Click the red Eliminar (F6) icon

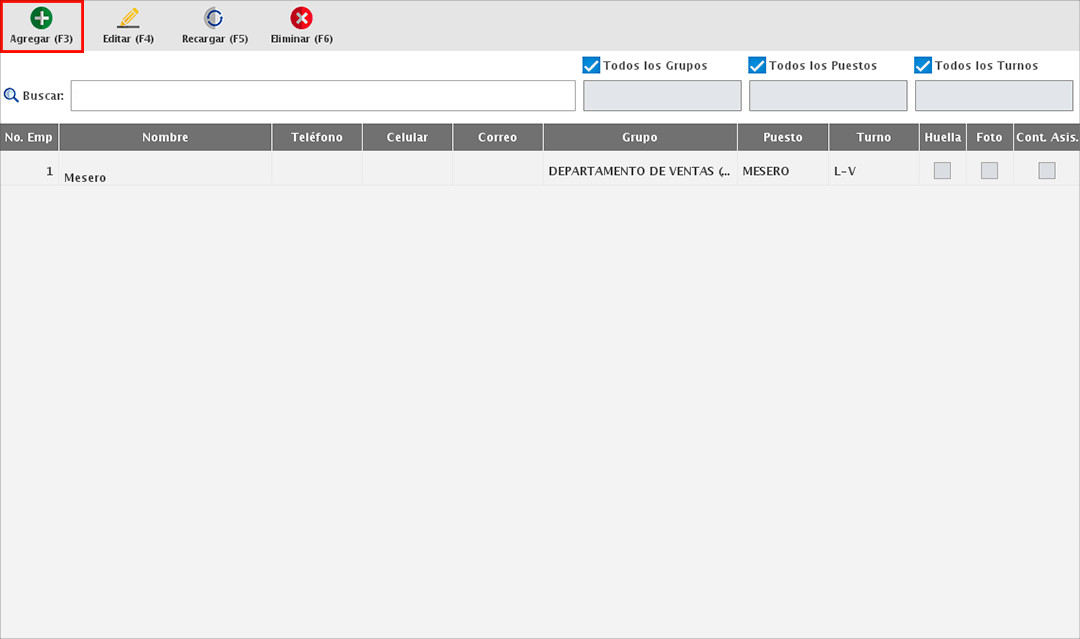pyautogui.click(x=301, y=18)
